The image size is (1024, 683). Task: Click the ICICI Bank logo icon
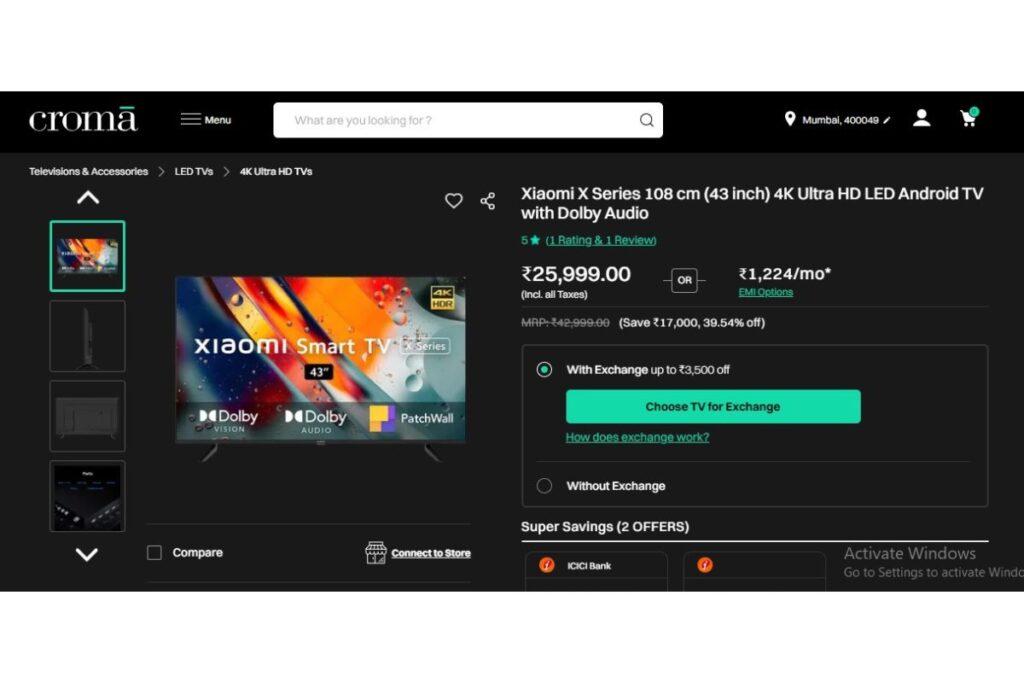pyautogui.click(x=547, y=565)
